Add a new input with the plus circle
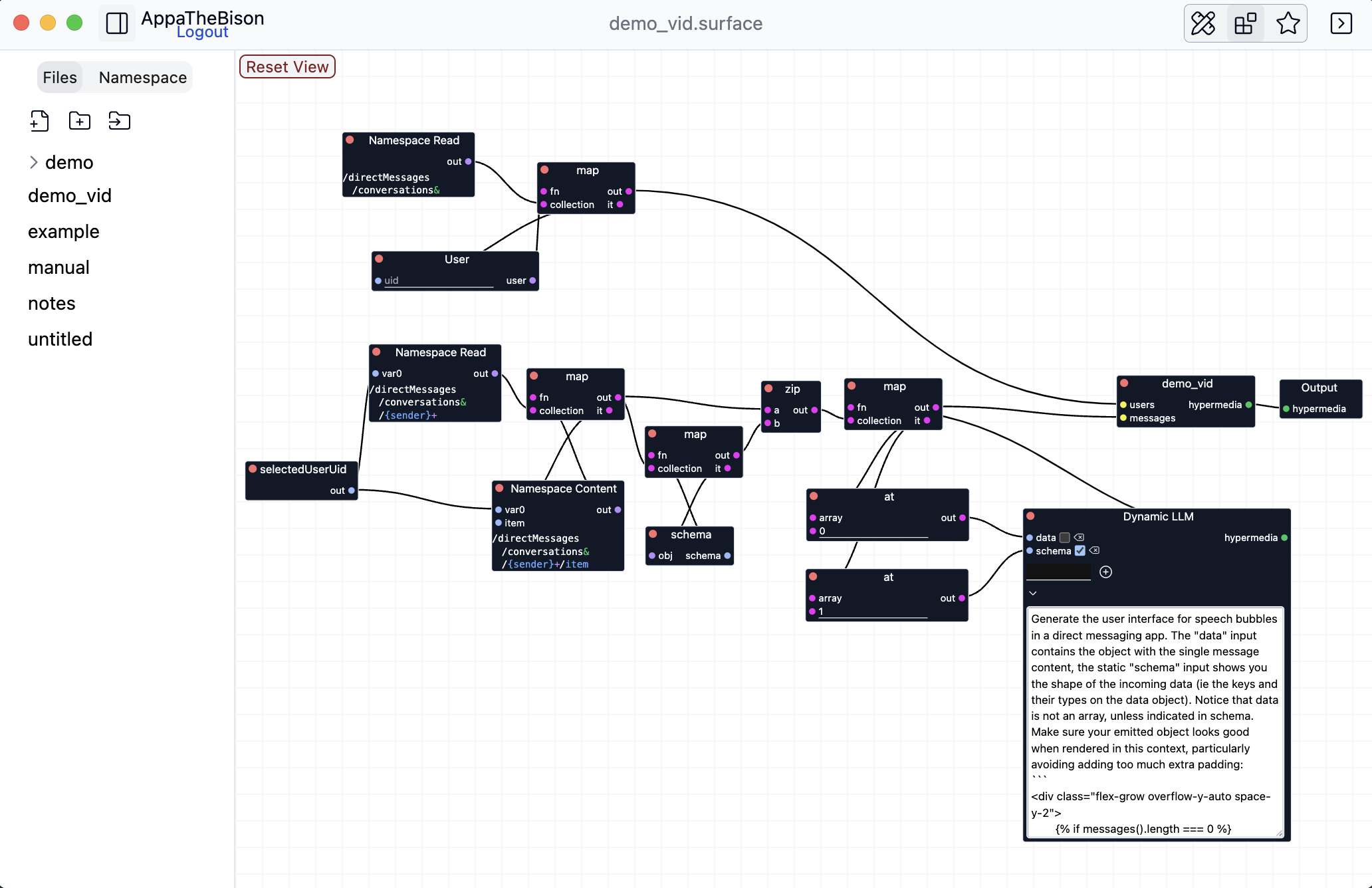Viewport: 1372px width, 888px height. [1105, 572]
